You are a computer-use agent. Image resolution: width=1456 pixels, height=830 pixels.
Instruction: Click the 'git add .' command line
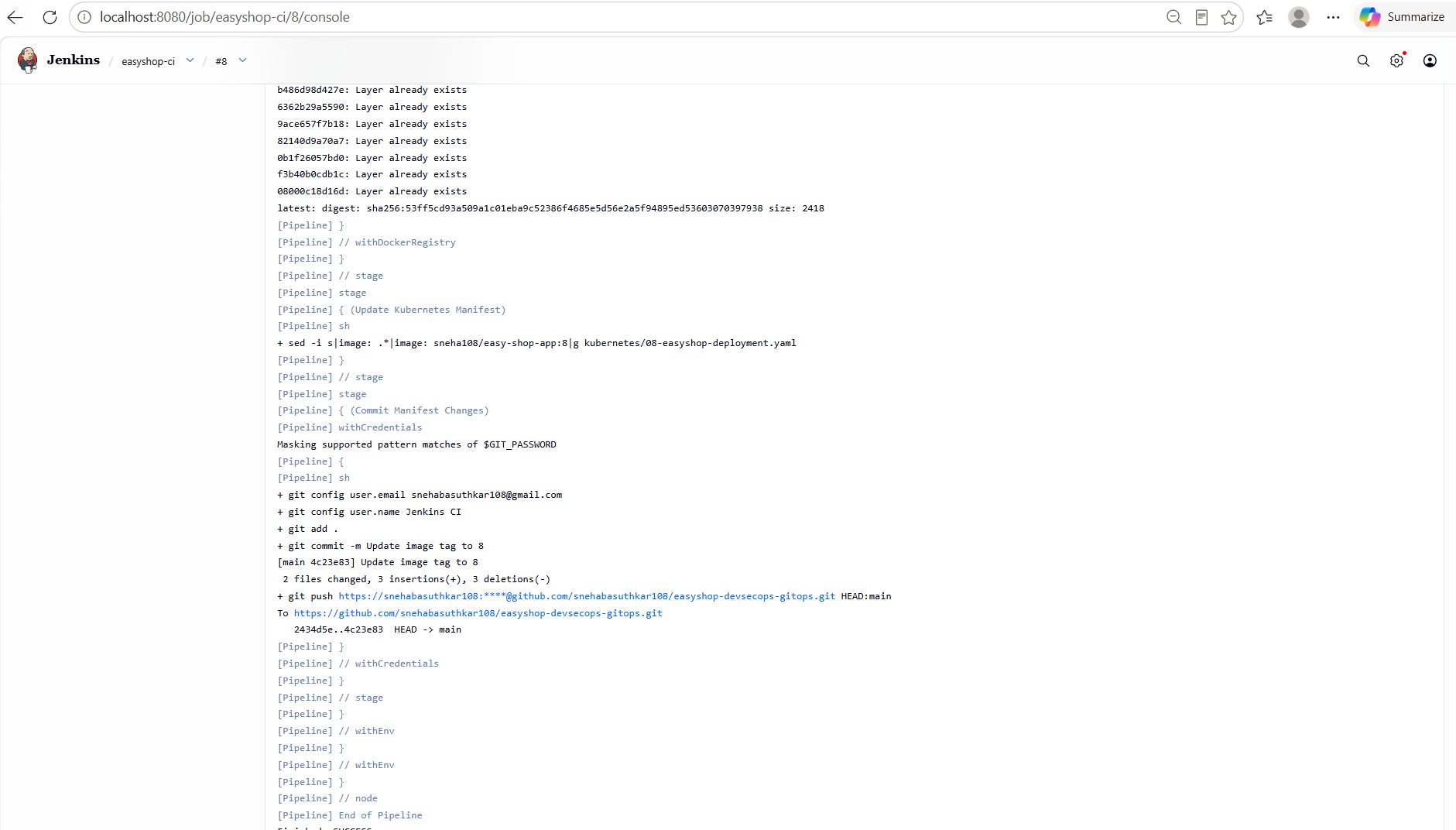point(307,529)
